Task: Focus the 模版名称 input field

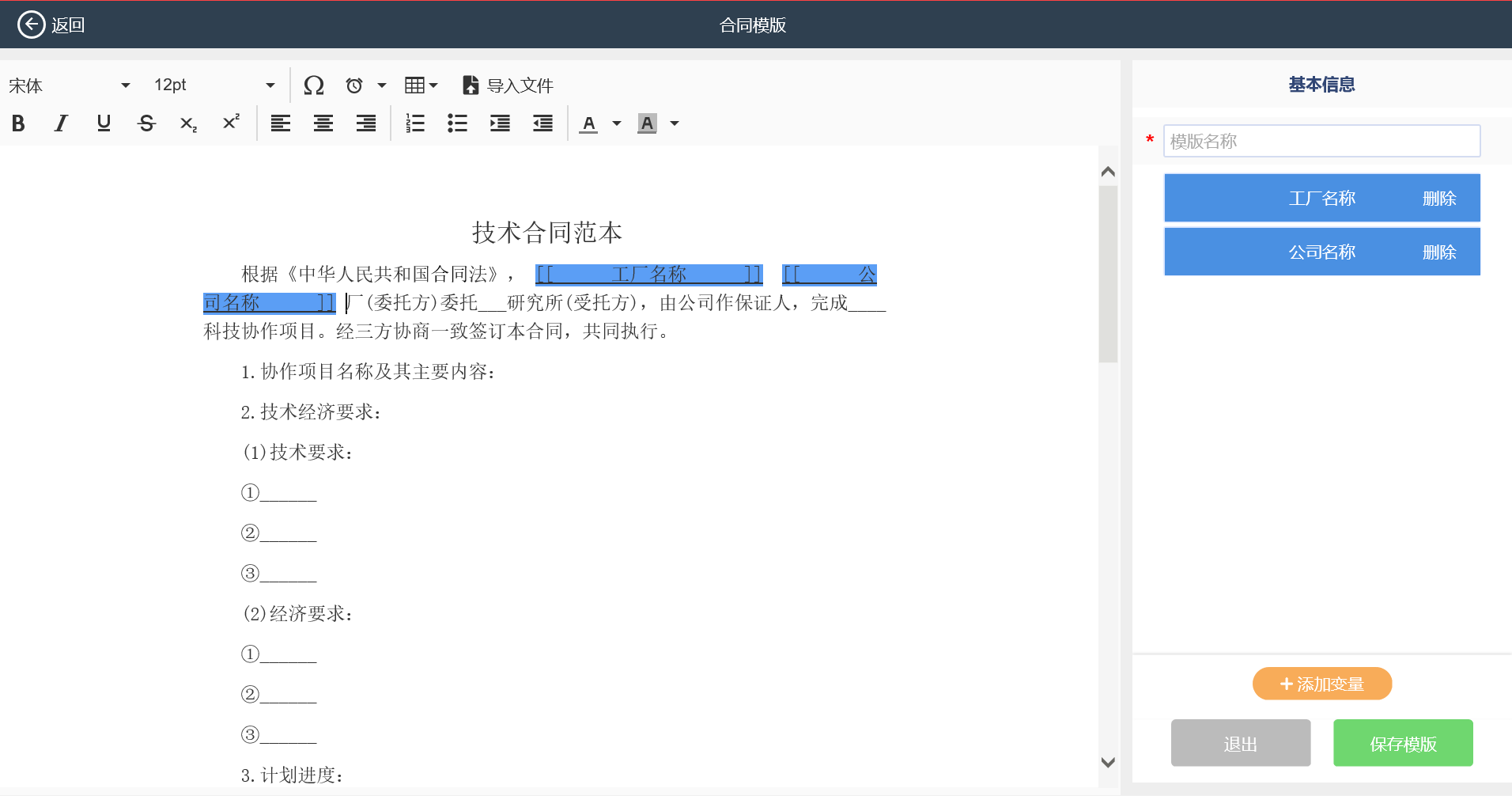Action: point(1321,142)
